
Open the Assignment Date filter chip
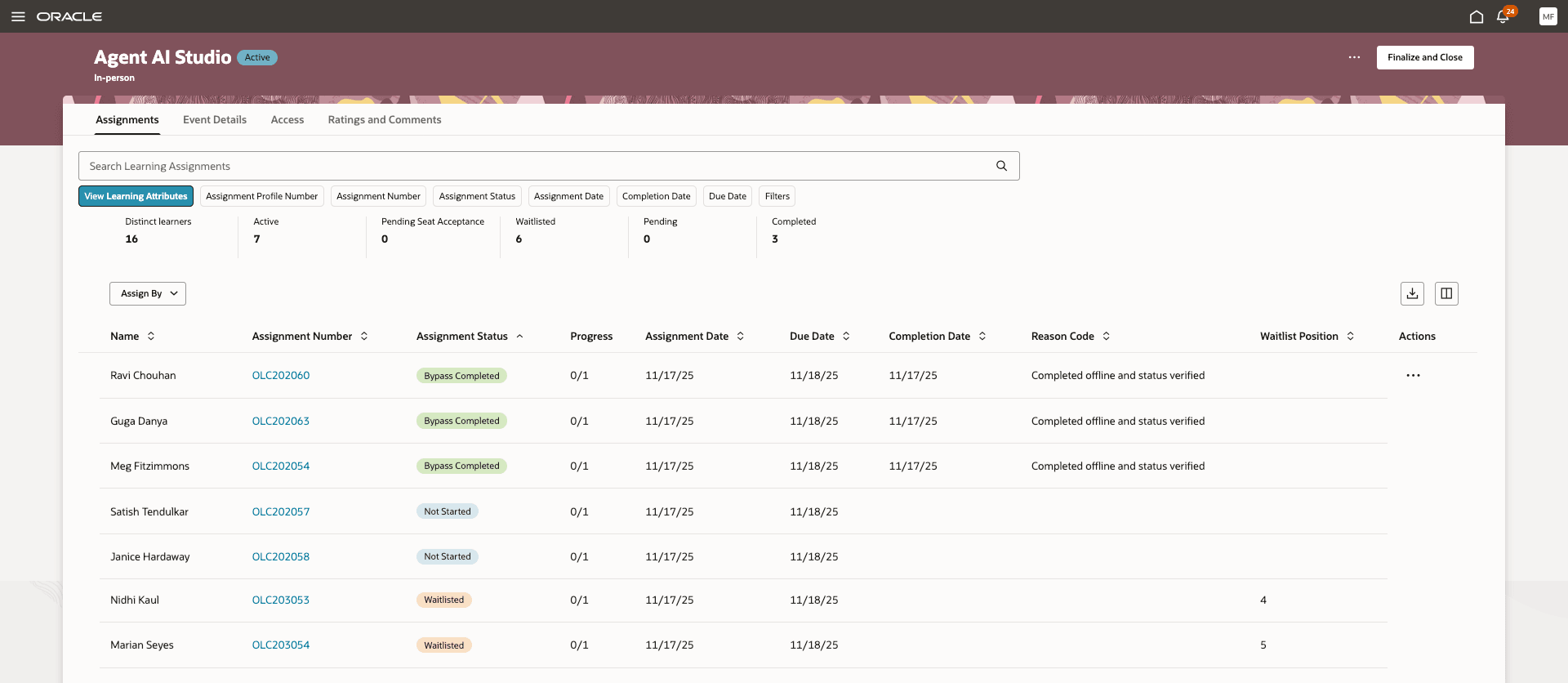click(568, 196)
